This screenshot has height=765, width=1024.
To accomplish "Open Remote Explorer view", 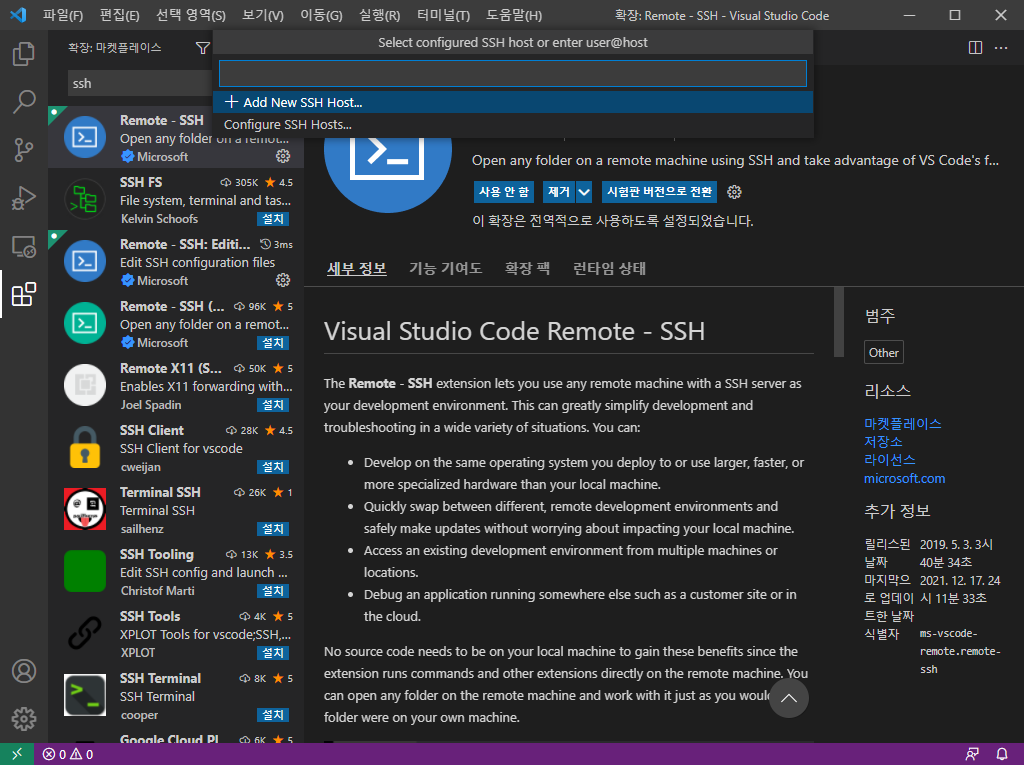I will [x=24, y=246].
